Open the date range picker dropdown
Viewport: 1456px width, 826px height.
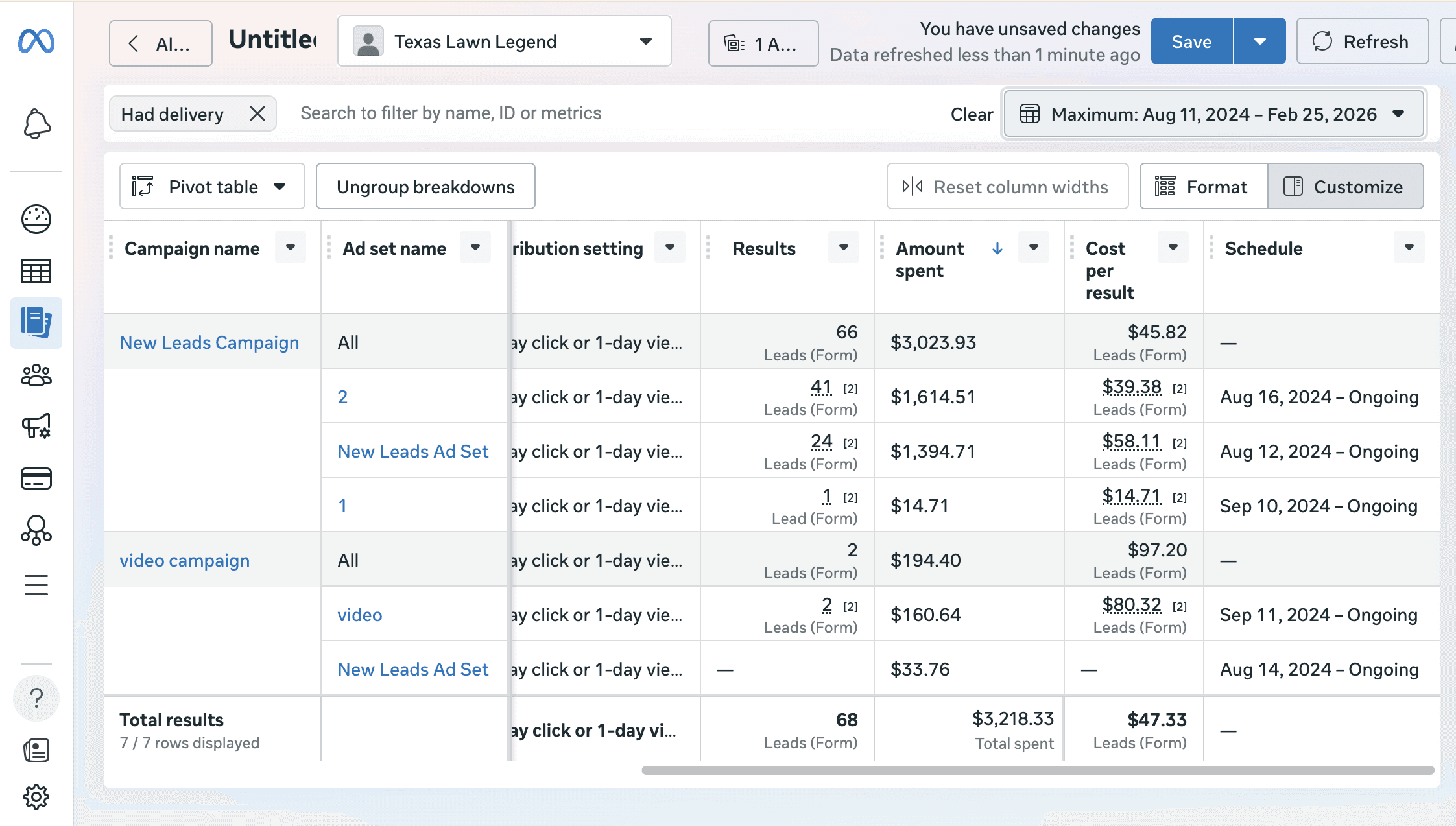pos(1213,114)
